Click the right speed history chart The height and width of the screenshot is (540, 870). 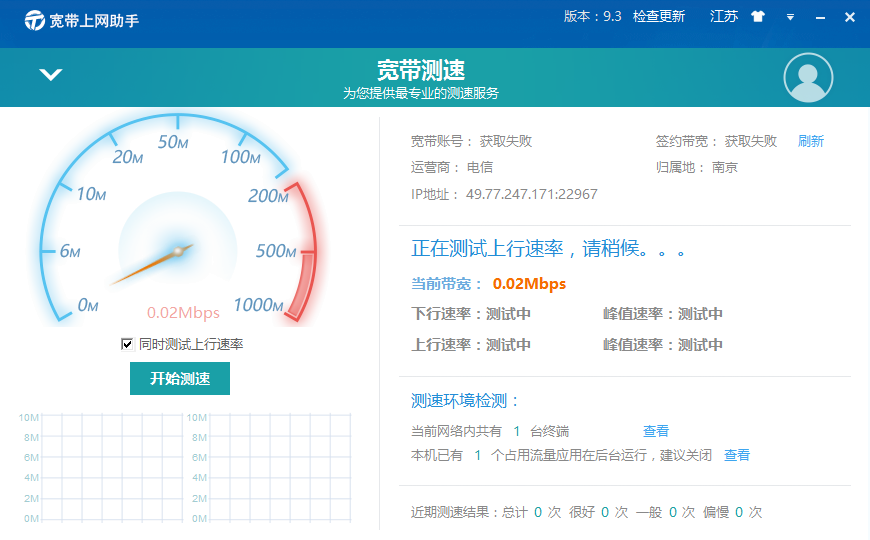click(x=269, y=467)
